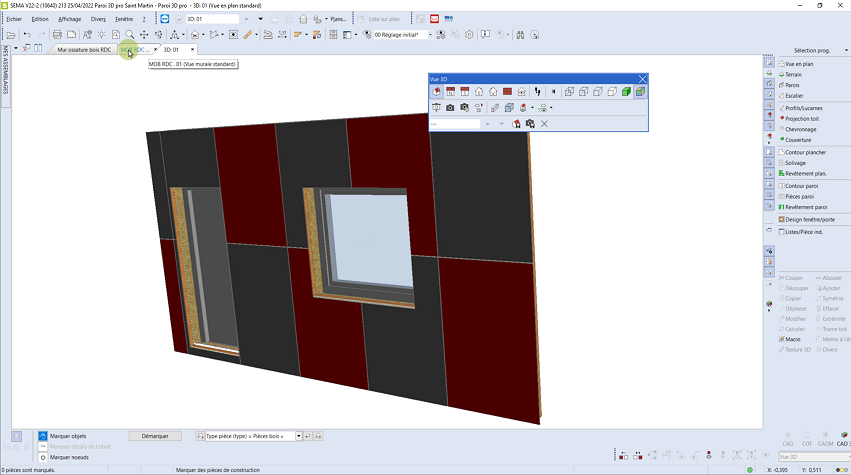The image size is (851, 475).
Task: Open the Type pièce filter dropdown
Action: pos(297,436)
